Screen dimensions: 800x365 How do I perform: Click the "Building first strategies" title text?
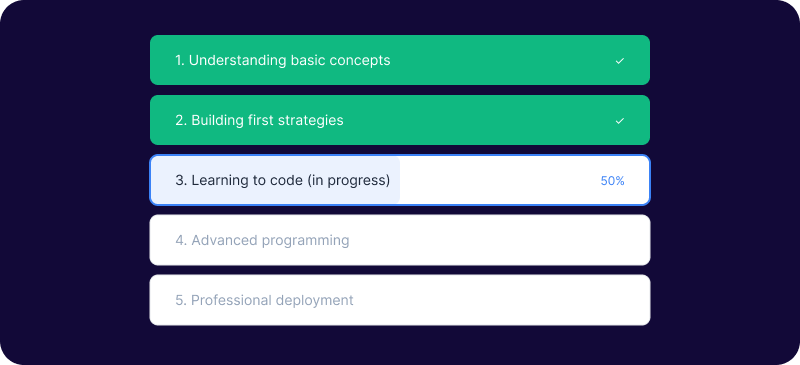pyautogui.click(x=267, y=120)
